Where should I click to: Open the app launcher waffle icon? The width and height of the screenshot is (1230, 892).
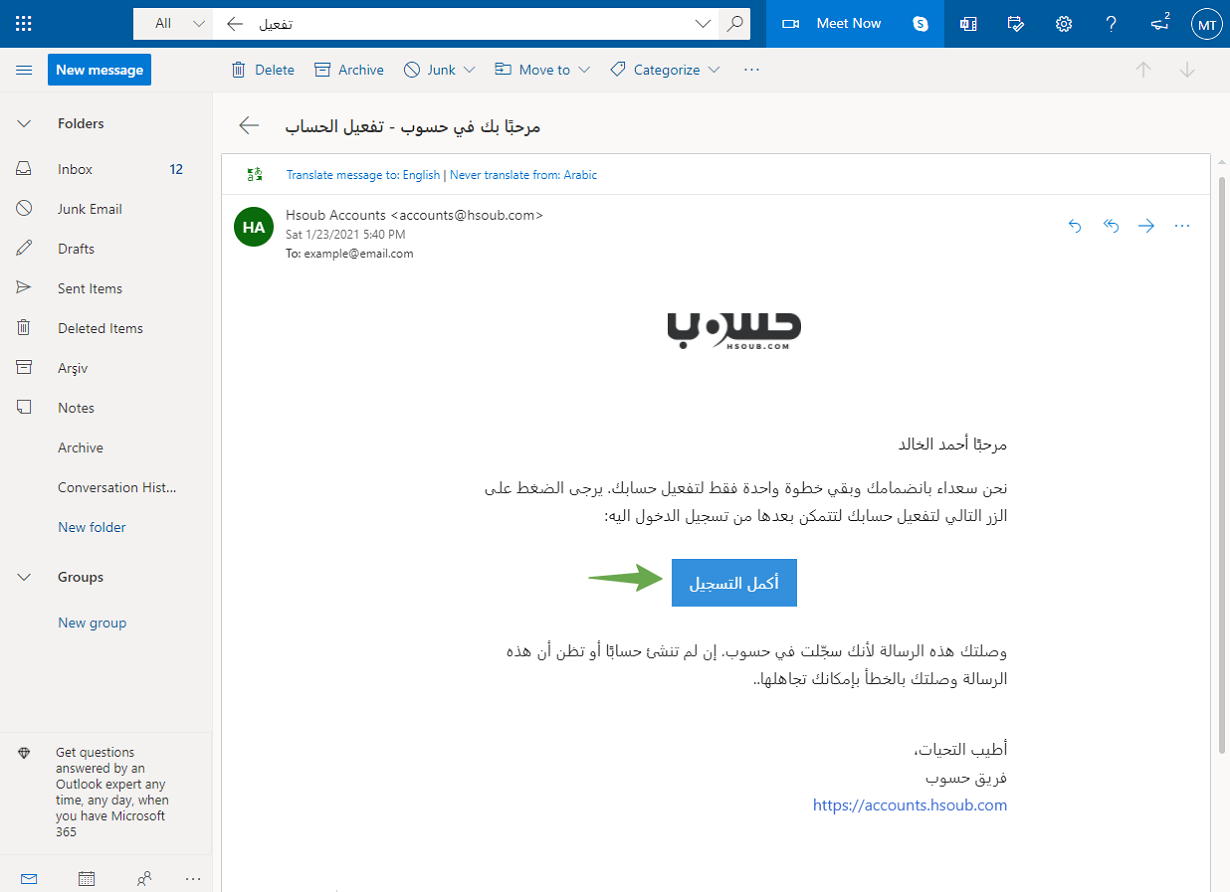coord(24,23)
